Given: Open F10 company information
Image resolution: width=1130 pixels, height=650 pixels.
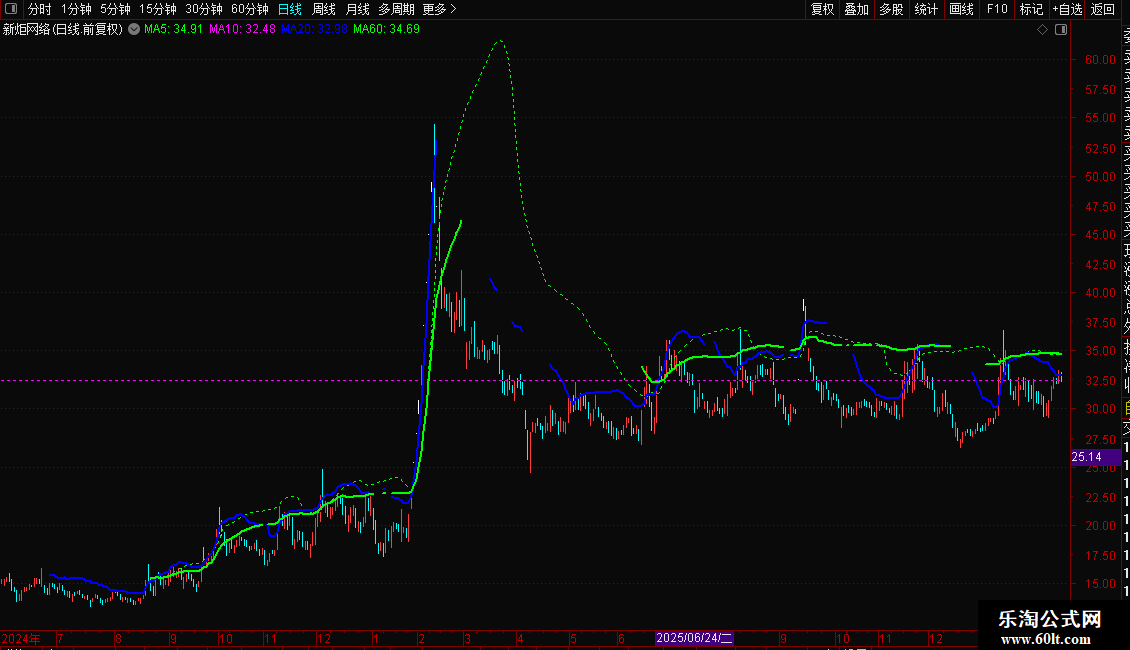Looking at the screenshot, I should pos(997,9).
